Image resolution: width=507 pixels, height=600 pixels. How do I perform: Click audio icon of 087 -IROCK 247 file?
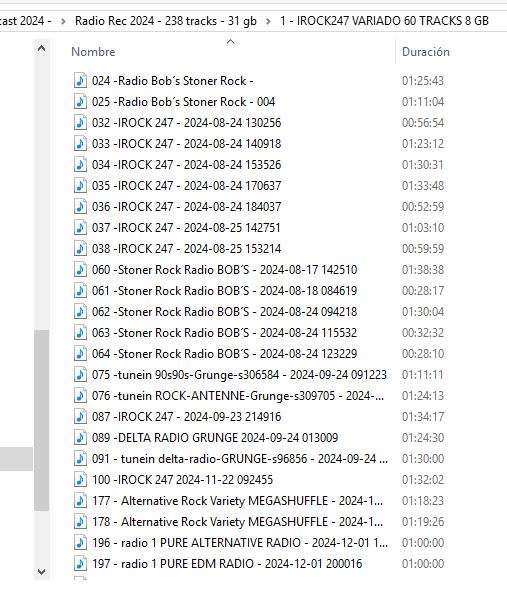(80, 417)
